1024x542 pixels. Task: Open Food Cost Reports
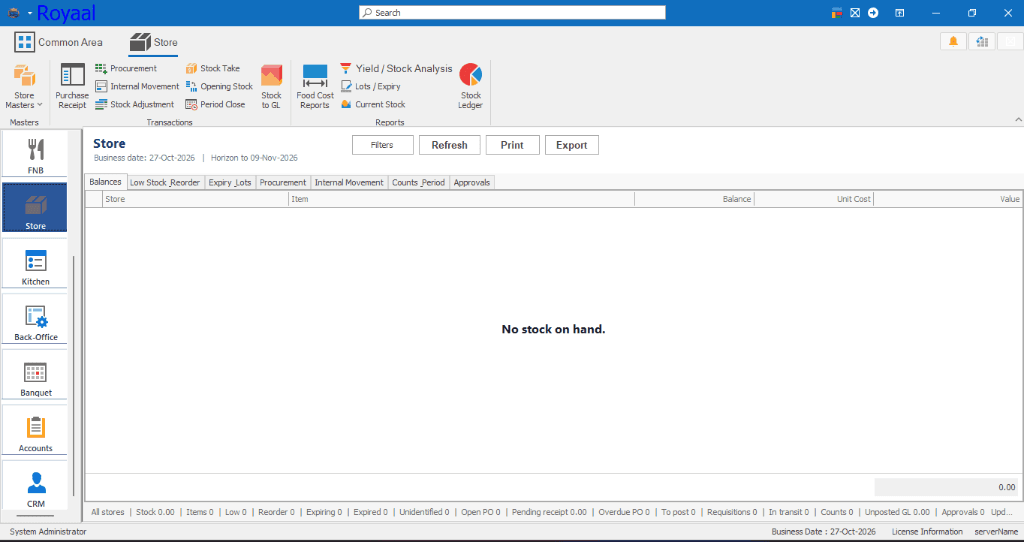[315, 86]
